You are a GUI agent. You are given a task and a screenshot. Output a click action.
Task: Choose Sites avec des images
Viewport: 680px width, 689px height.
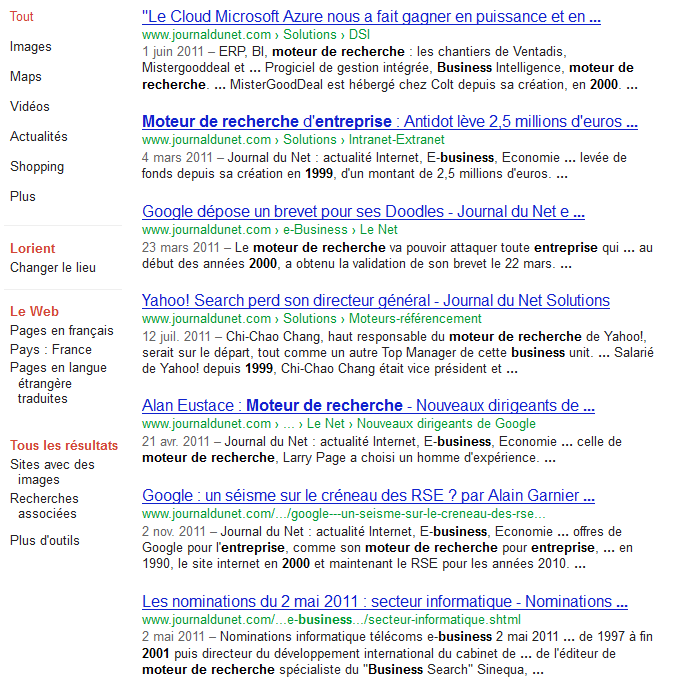point(52,472)
